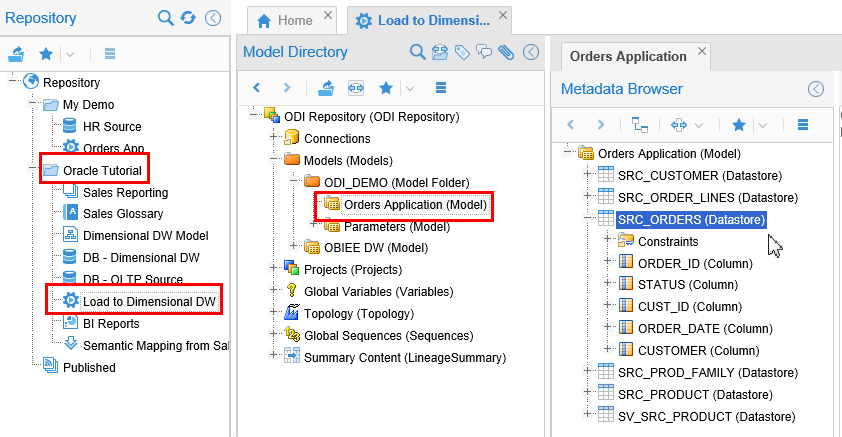The height and width of the screenshot is (437, 842).
Task: Open Load to Dimensional DW item
Action: point(149,302)
